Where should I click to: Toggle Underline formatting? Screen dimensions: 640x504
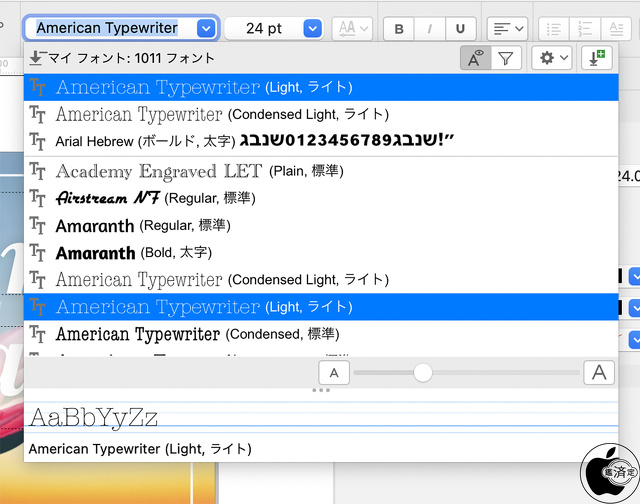pyautogui.click(x=460, y=29)
